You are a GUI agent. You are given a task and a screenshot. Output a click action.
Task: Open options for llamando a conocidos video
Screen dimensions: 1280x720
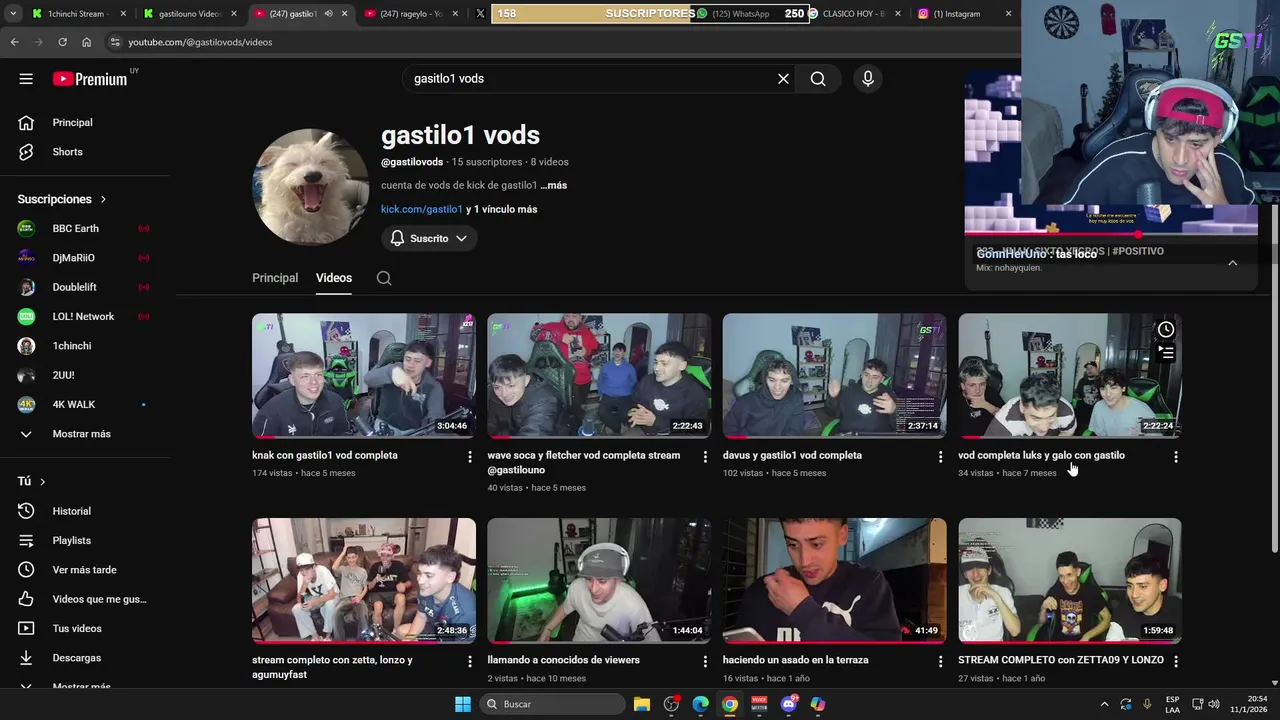tap(705, 661)
